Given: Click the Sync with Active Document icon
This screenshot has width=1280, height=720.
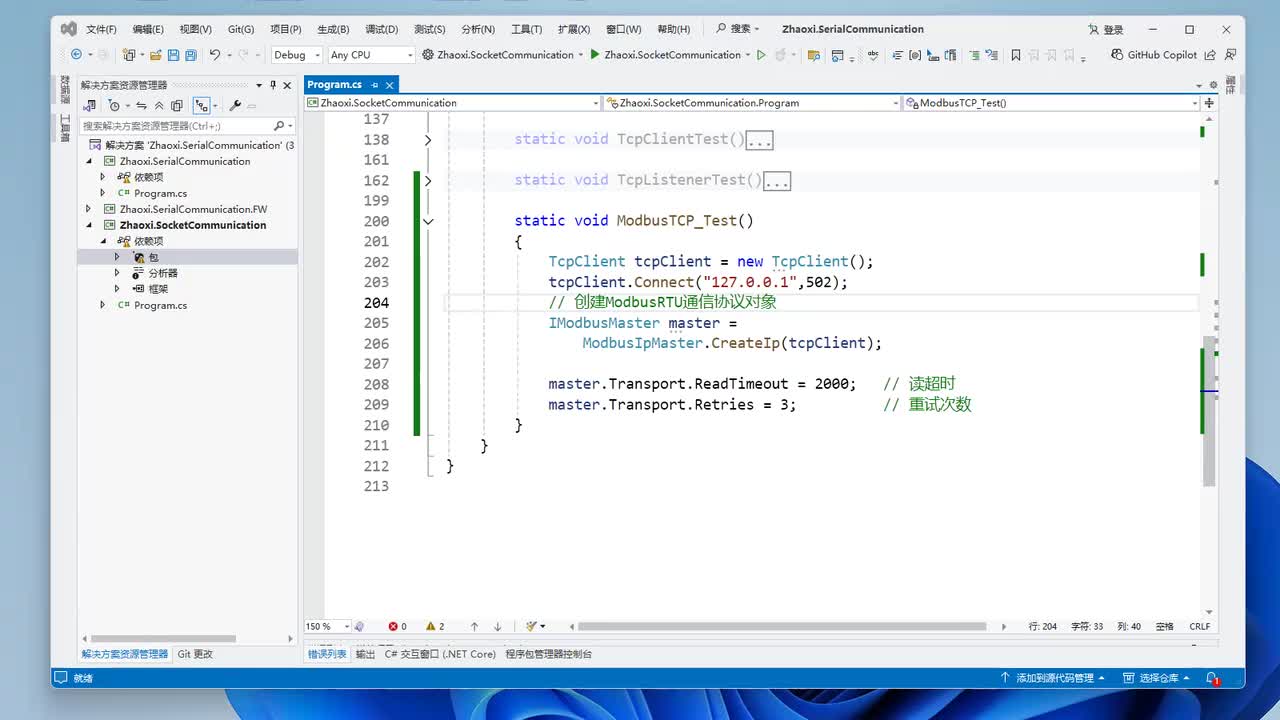Looking at the screenshot, I should [x=141, y=105].
